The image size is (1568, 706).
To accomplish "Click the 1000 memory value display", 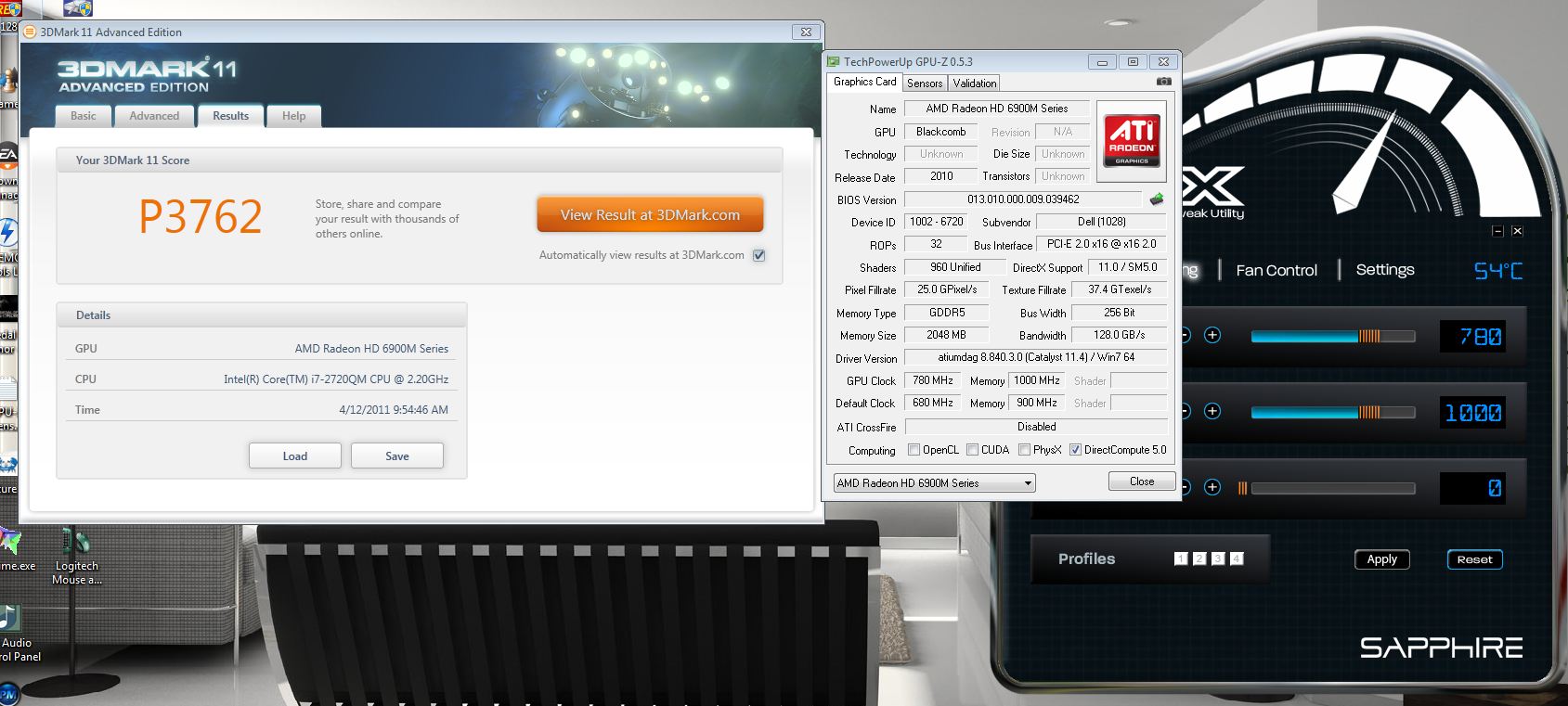I will coord(1472,413).
